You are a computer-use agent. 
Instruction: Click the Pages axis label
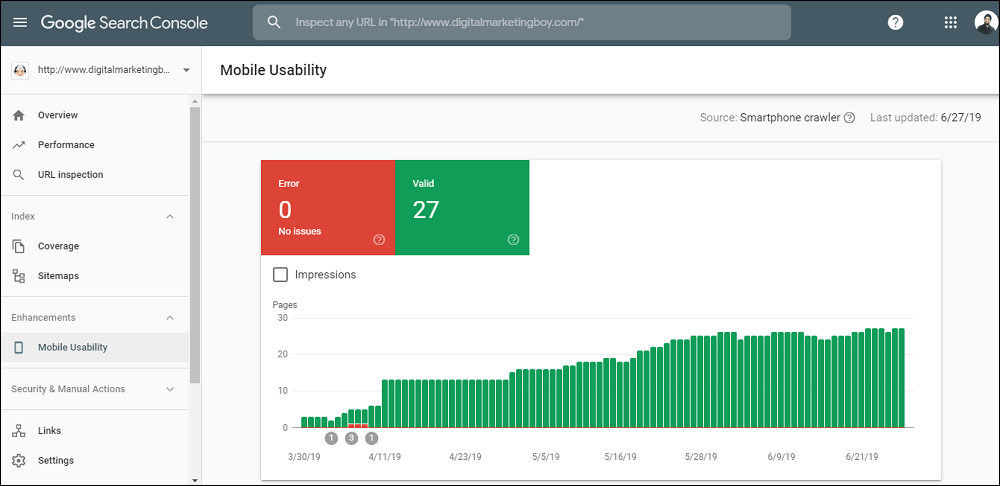(284, 305)
